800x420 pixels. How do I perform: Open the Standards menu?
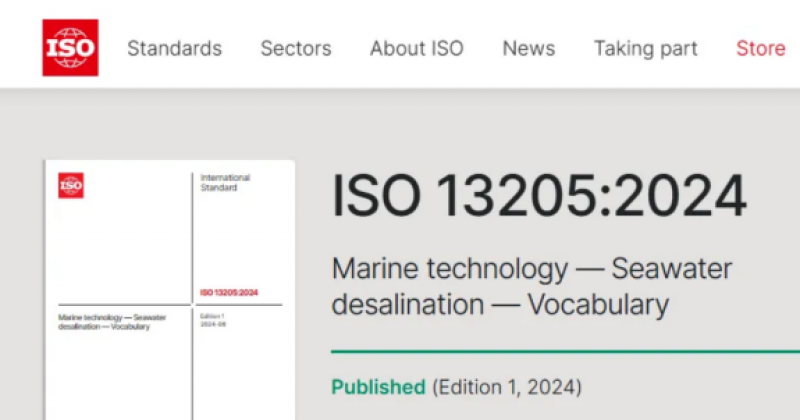pos(174,48)
